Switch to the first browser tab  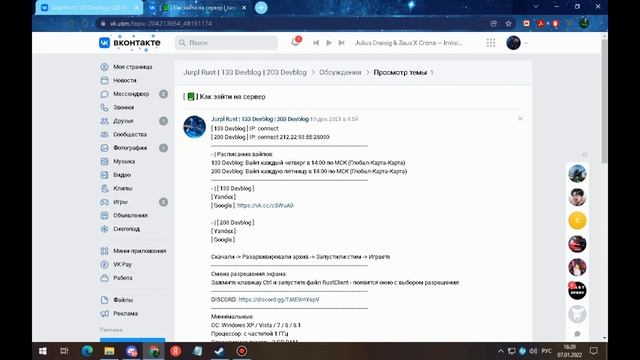(89, 8)
